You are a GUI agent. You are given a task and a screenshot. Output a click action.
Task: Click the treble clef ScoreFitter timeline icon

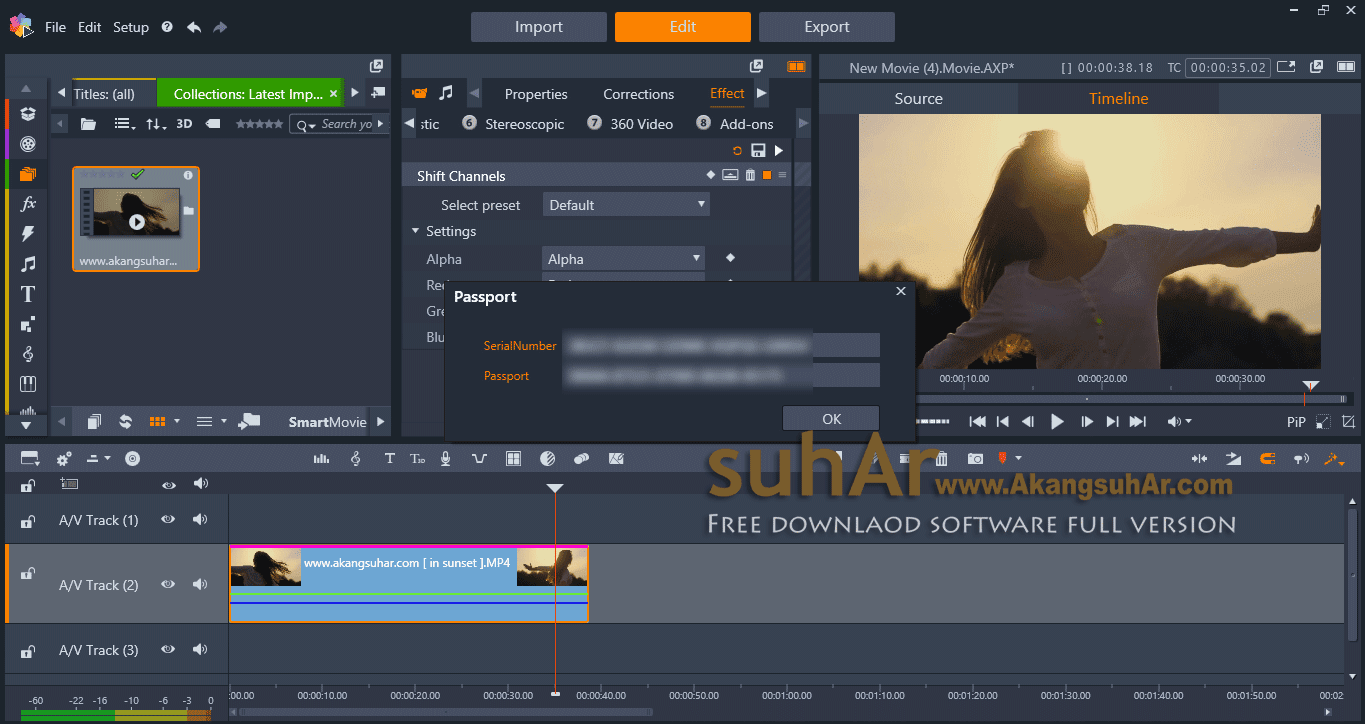coord(356,459)
